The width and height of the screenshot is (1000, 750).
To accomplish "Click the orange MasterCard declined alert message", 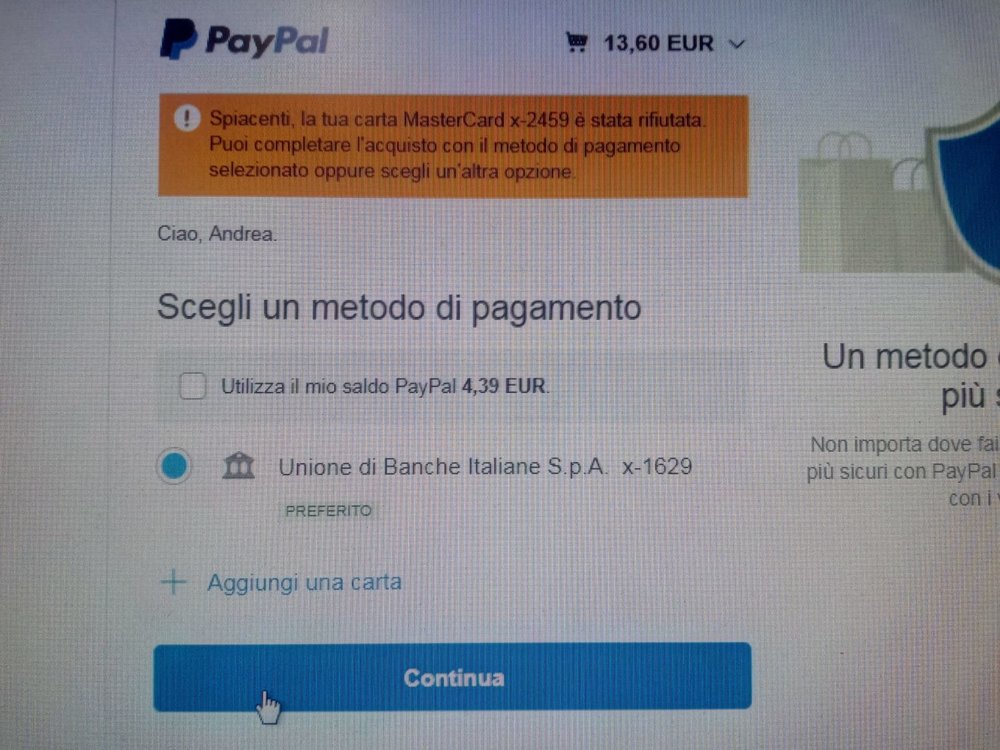I will point(453,145).
